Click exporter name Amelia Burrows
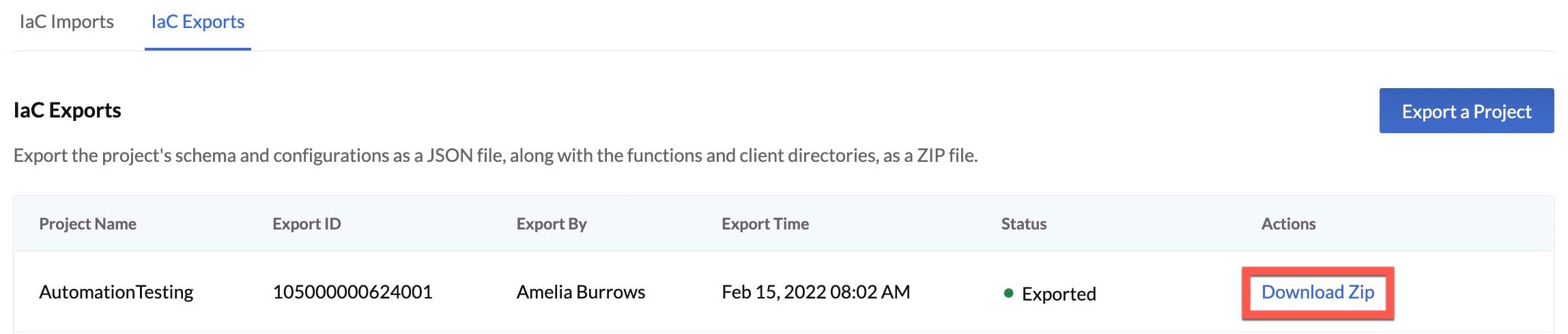This screenshot has width=1568, height=334. pyautogui.click(x=581, y=292)
